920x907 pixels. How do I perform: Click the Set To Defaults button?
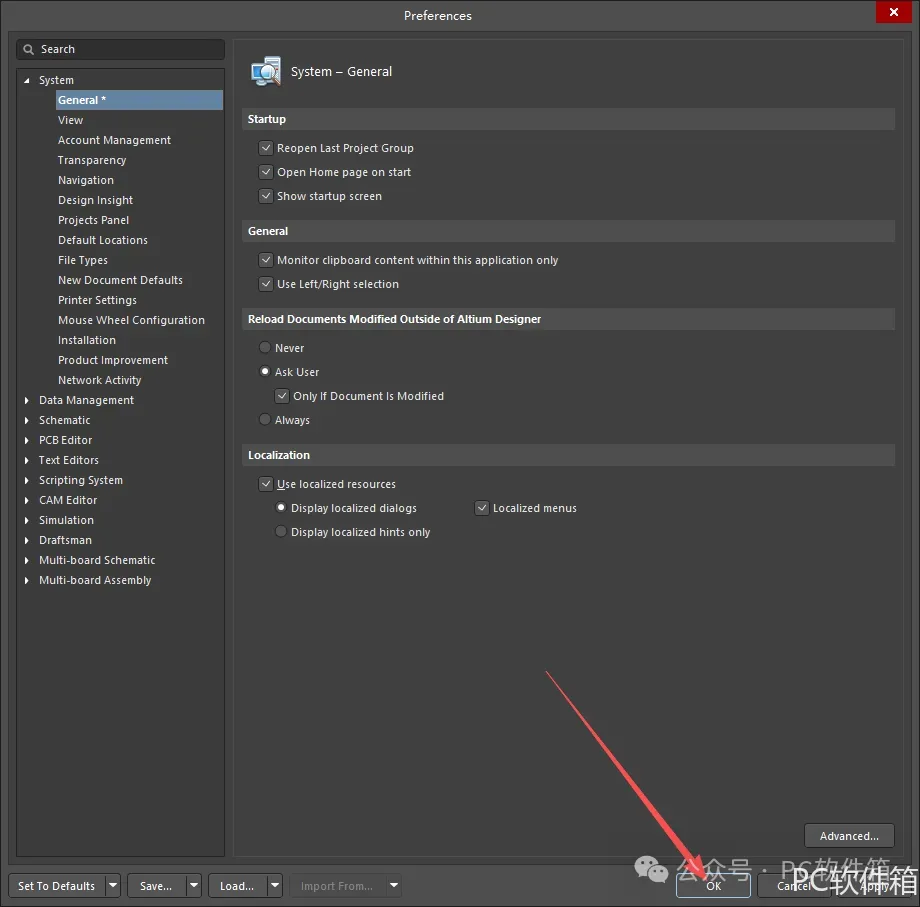tap(57, 885)
